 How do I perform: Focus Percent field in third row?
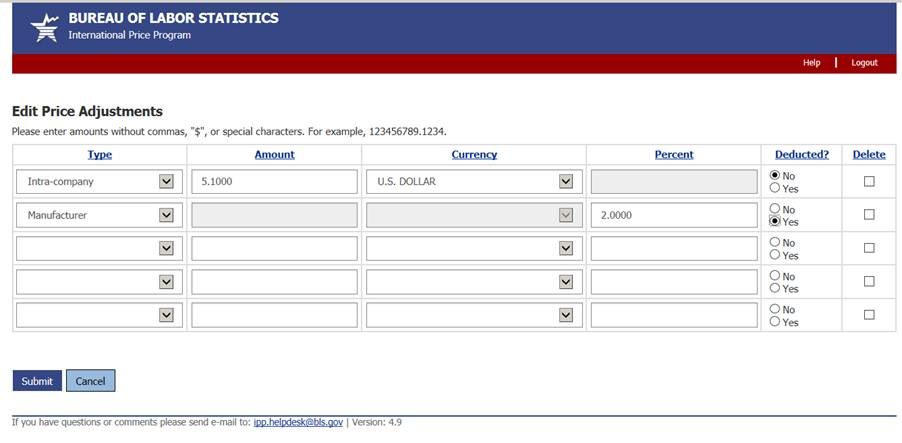(x=674, y=249)
